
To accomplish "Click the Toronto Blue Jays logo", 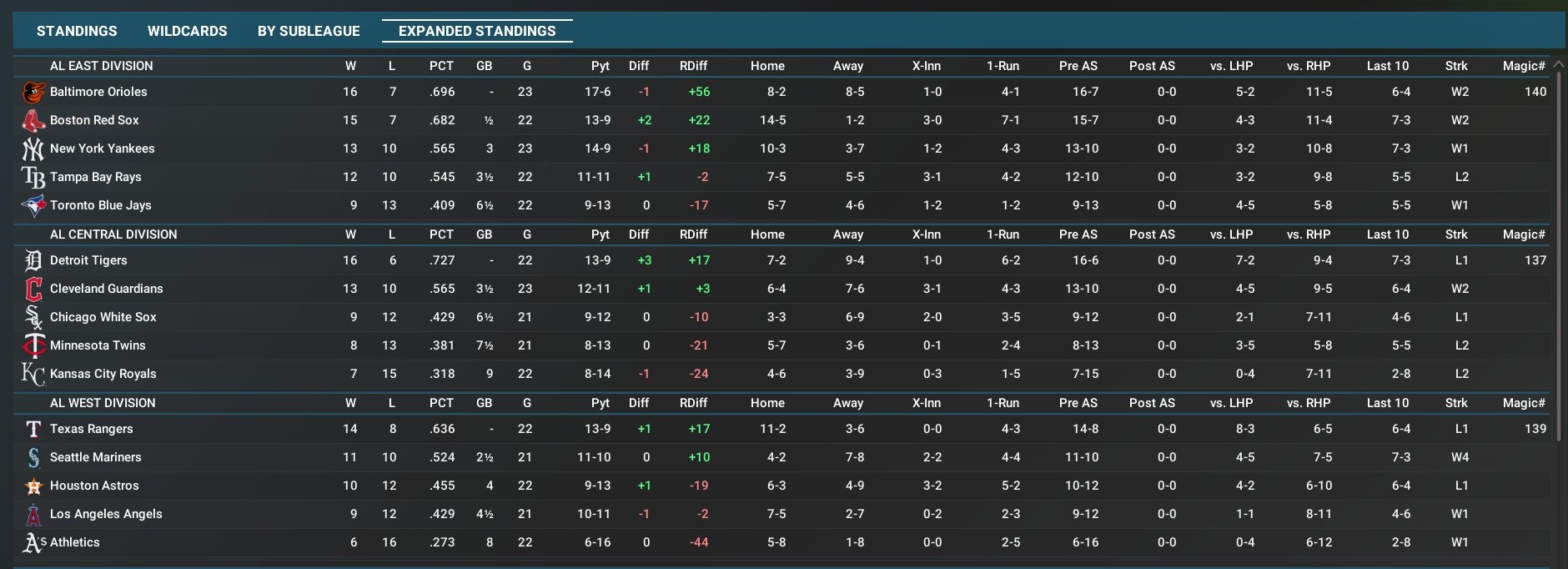I will point(33,206).
